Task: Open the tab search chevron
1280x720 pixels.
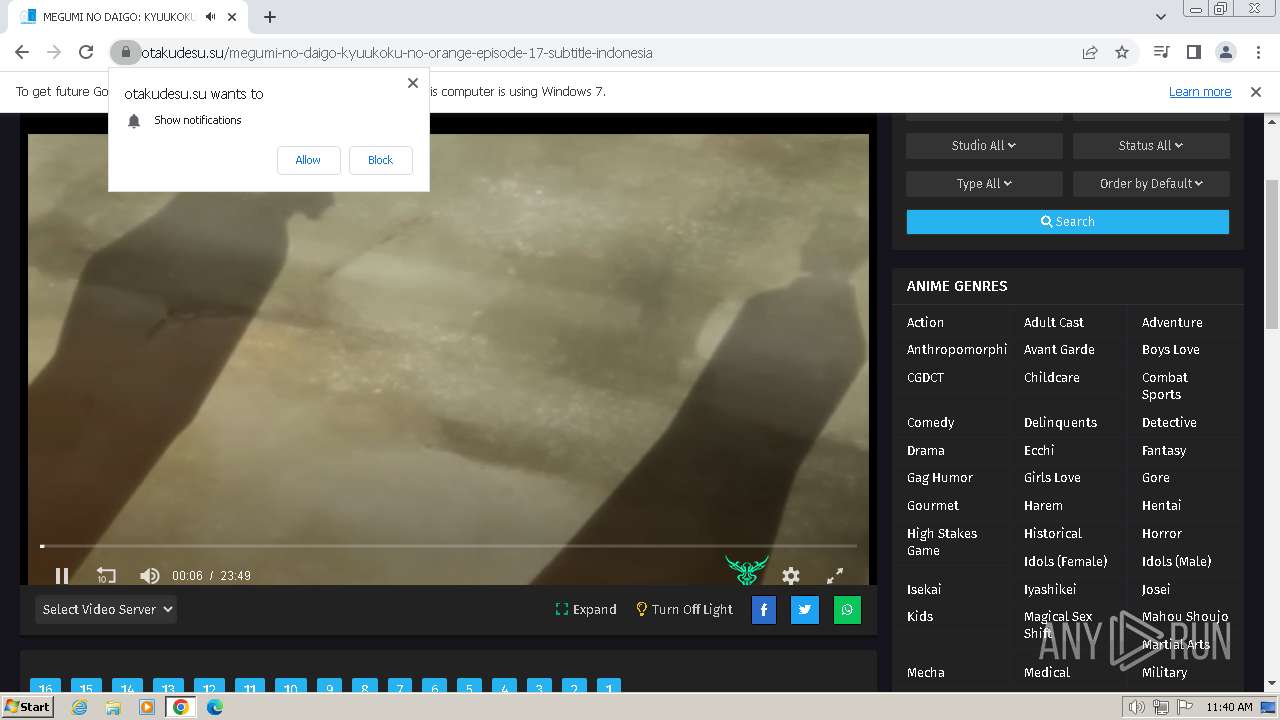Action: 1160,17
